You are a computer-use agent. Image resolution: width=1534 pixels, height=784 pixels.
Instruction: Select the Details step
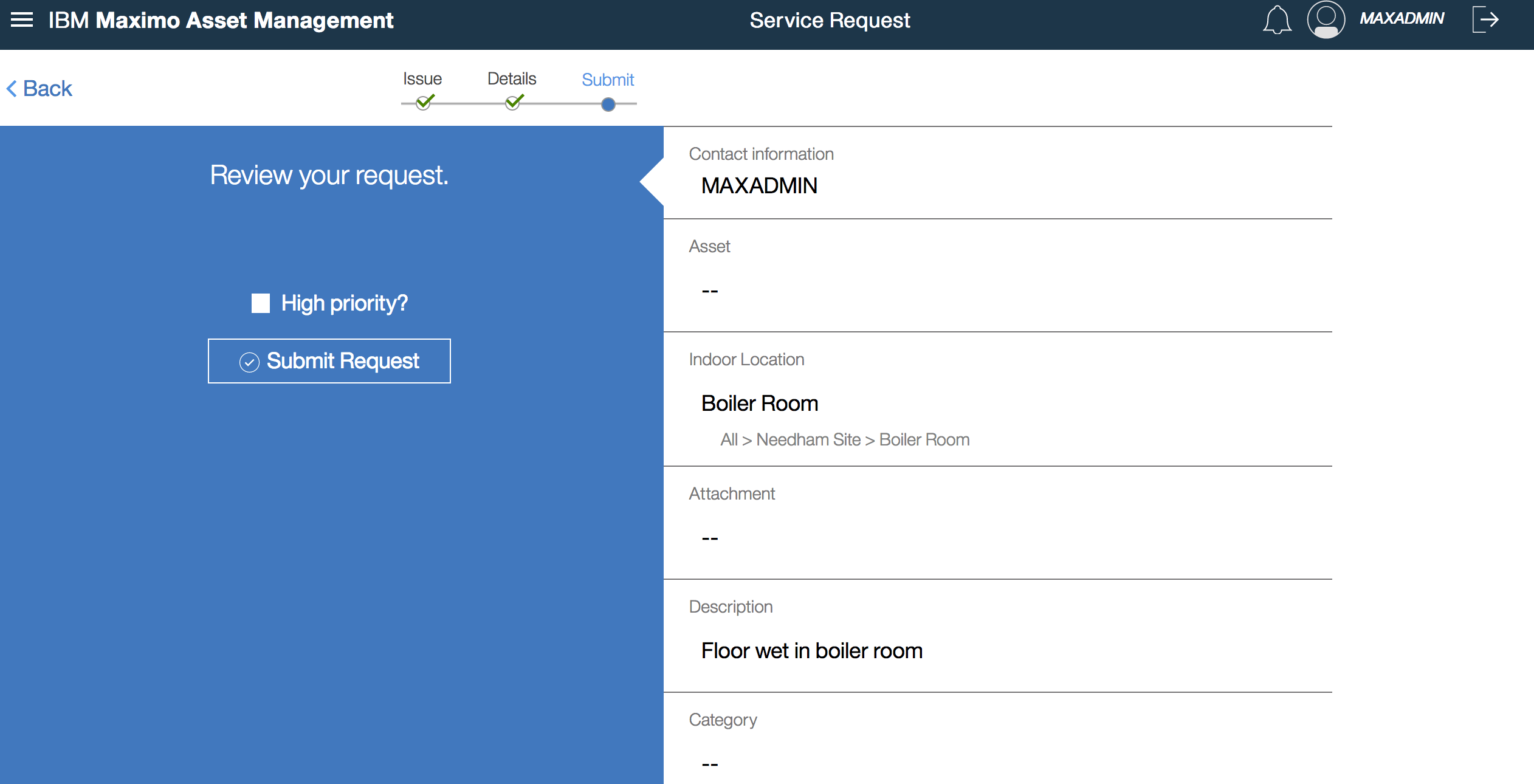(x=512, y=79)
